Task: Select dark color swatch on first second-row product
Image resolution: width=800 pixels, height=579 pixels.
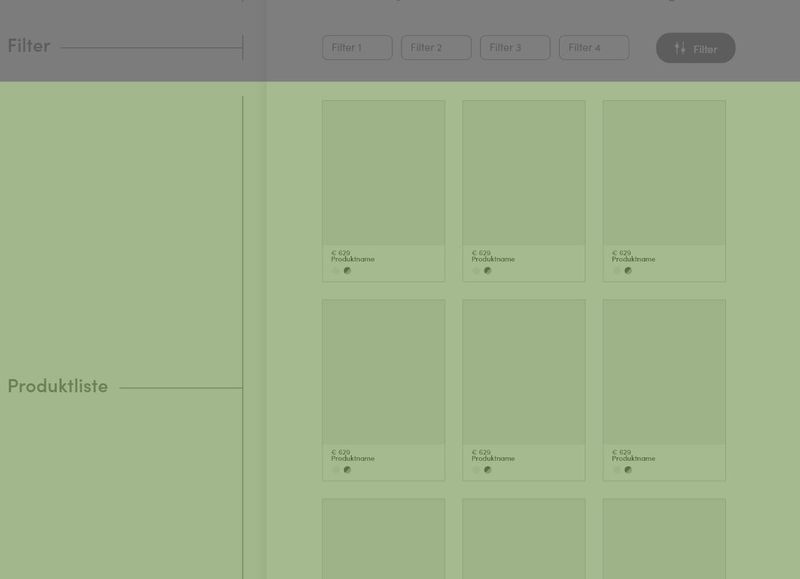Action: point(347,469)
